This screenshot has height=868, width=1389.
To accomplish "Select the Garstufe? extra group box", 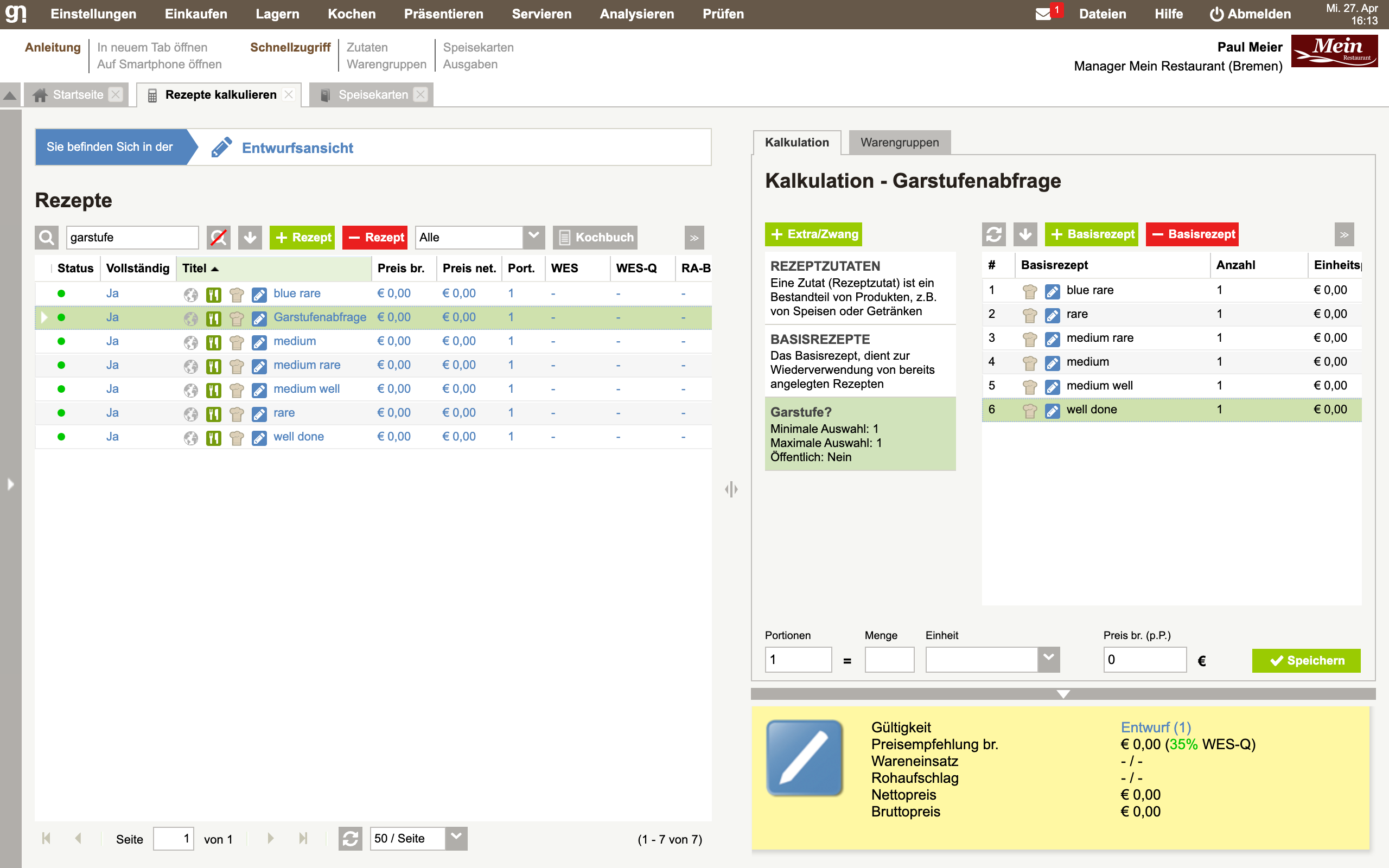I will coord(860,433).
